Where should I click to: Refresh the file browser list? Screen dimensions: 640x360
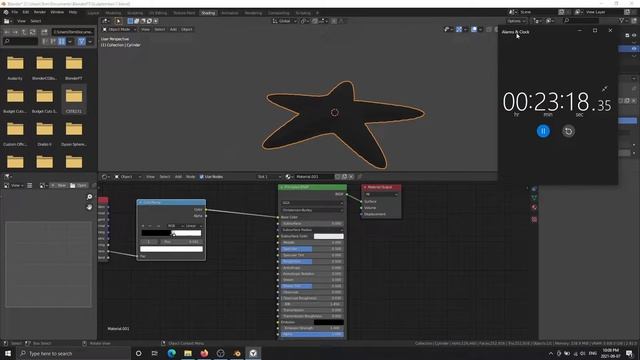tap(33, 31)
